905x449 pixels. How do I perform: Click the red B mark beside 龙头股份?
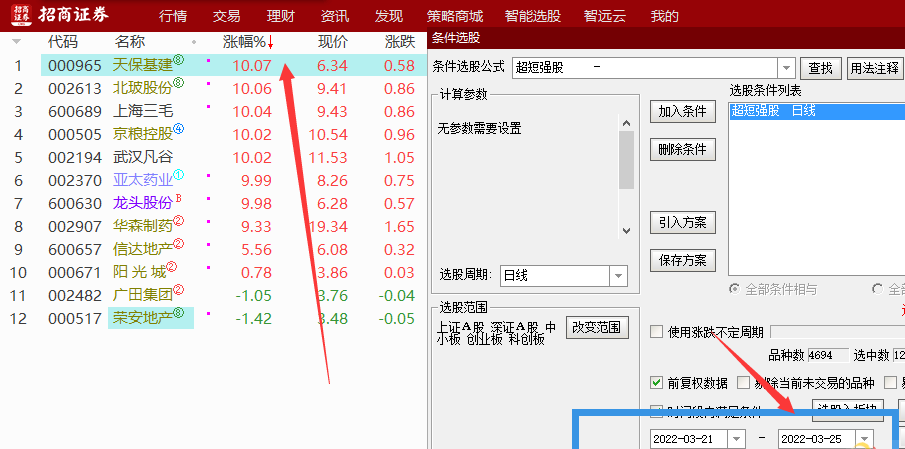coord(178,199)
